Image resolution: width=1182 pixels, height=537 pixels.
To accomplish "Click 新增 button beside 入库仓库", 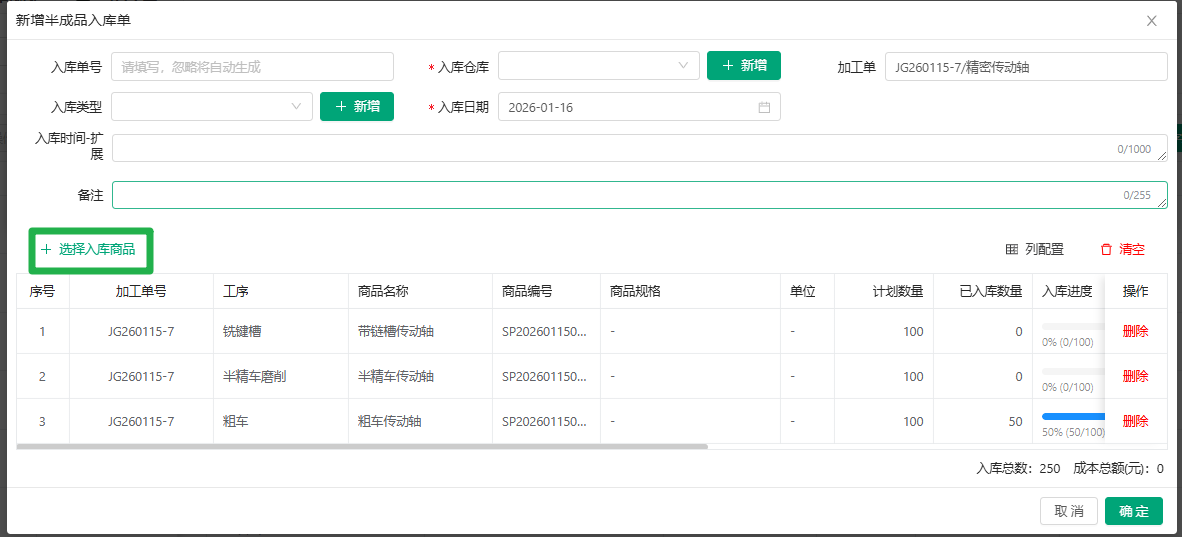I will coord(743,66).
